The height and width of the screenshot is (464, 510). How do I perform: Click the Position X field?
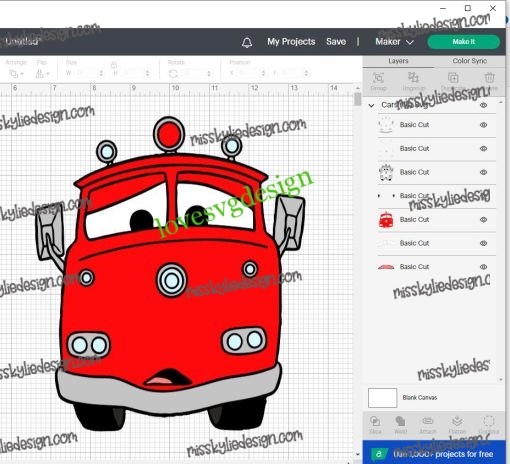click(x=249, y=73)
